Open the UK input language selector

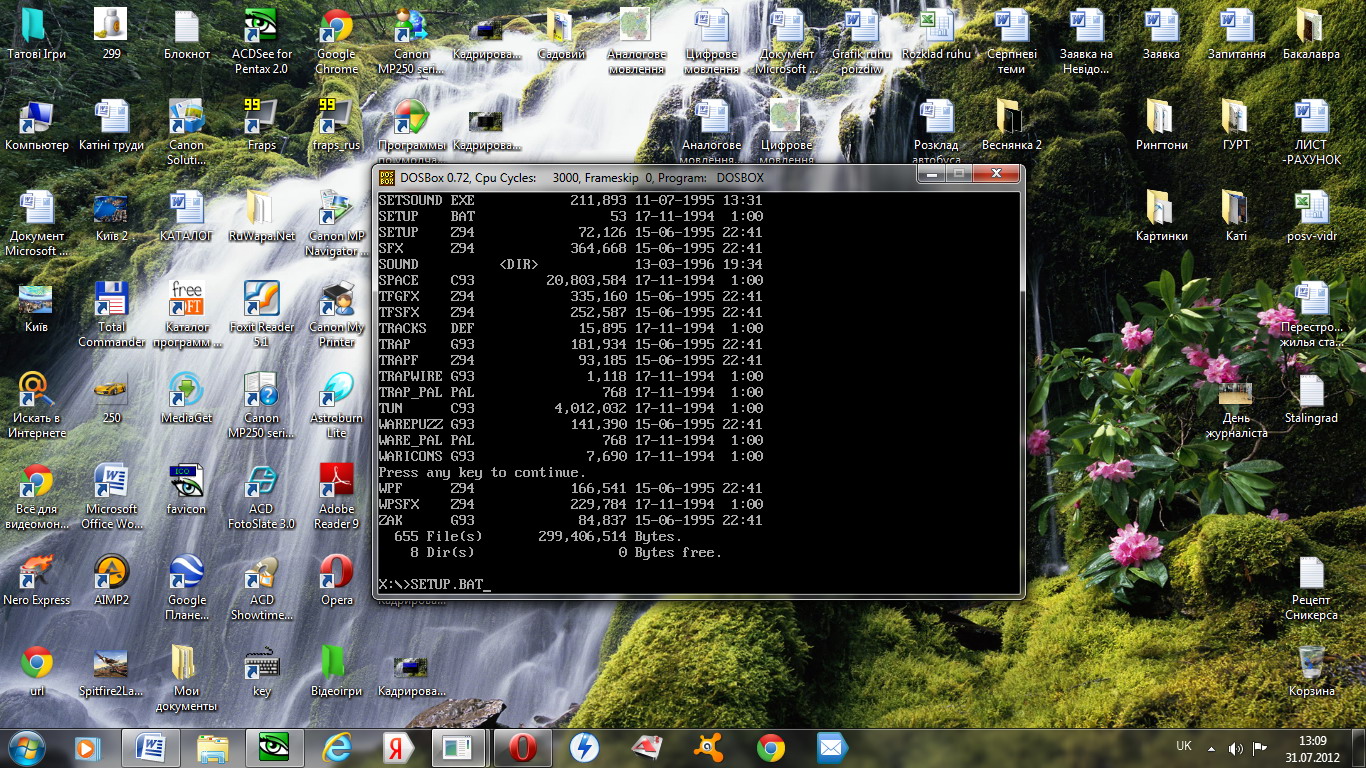click(1183, 747)
